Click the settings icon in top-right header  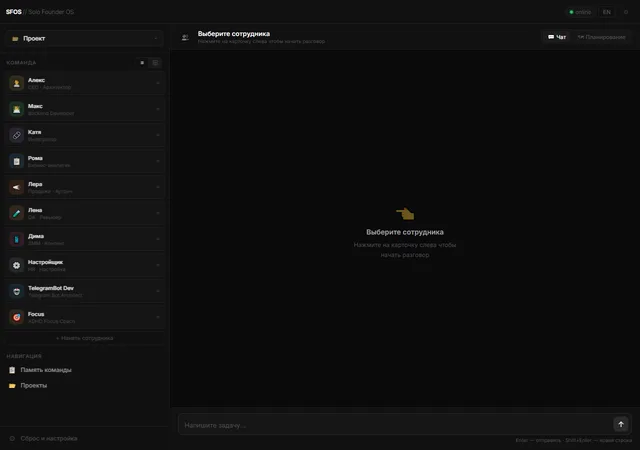click(x=626, y=12)
